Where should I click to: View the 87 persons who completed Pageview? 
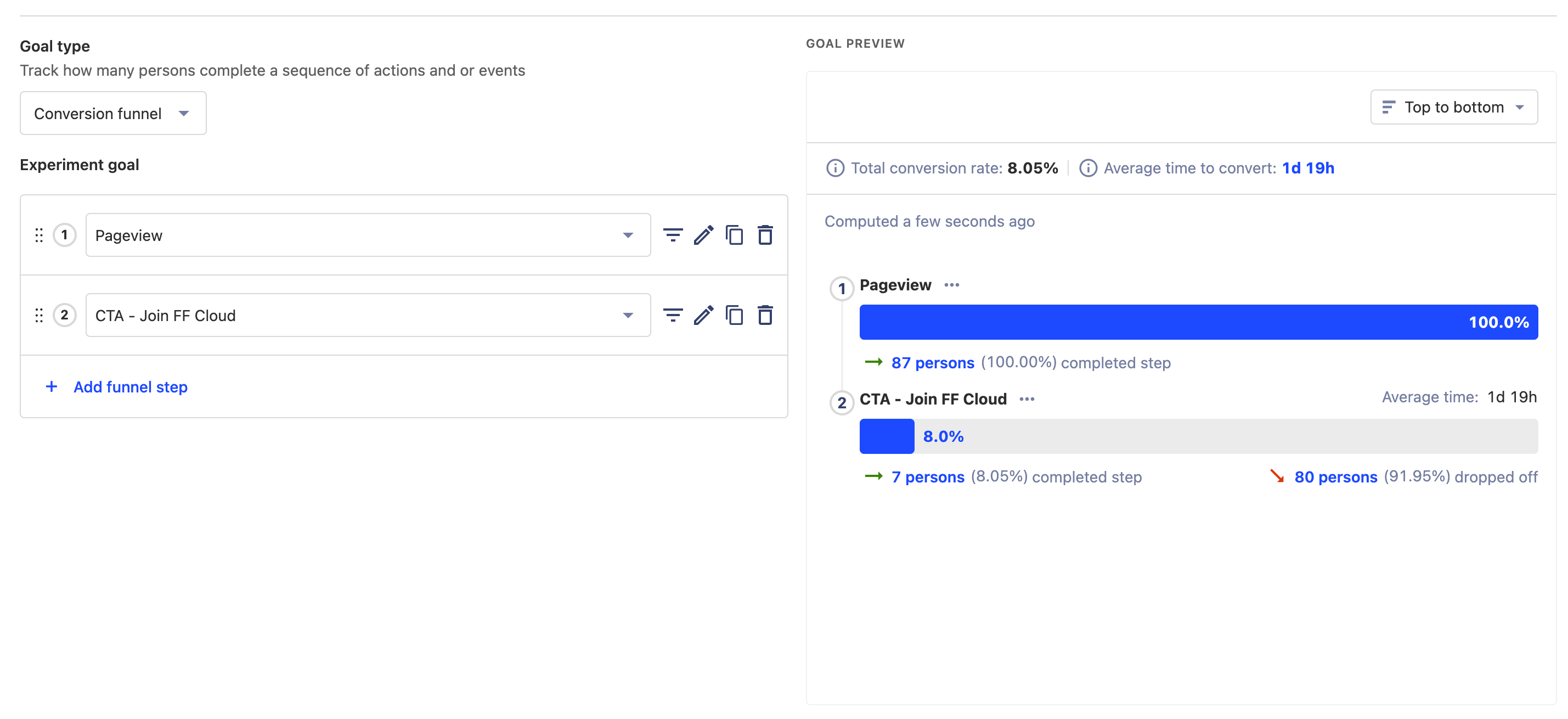(x=932, y=362)
